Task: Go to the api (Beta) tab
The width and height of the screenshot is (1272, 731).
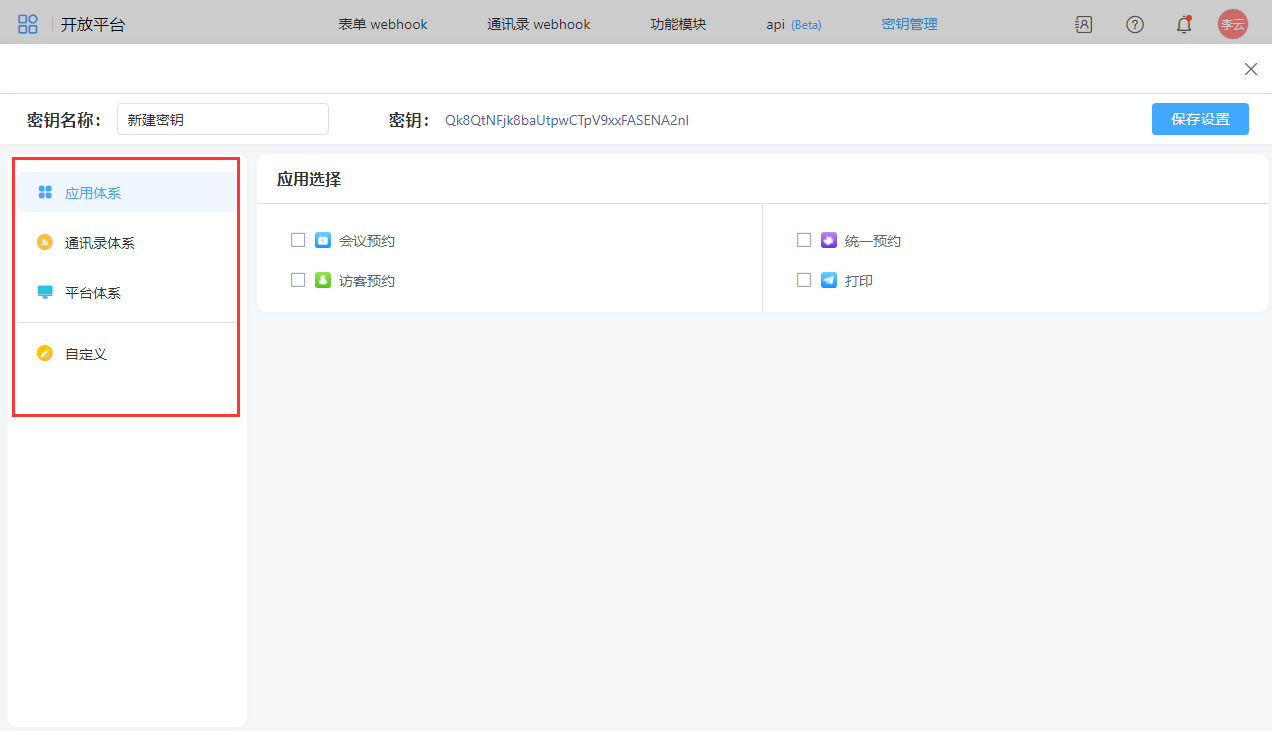Action: click(x=793, y=24)
